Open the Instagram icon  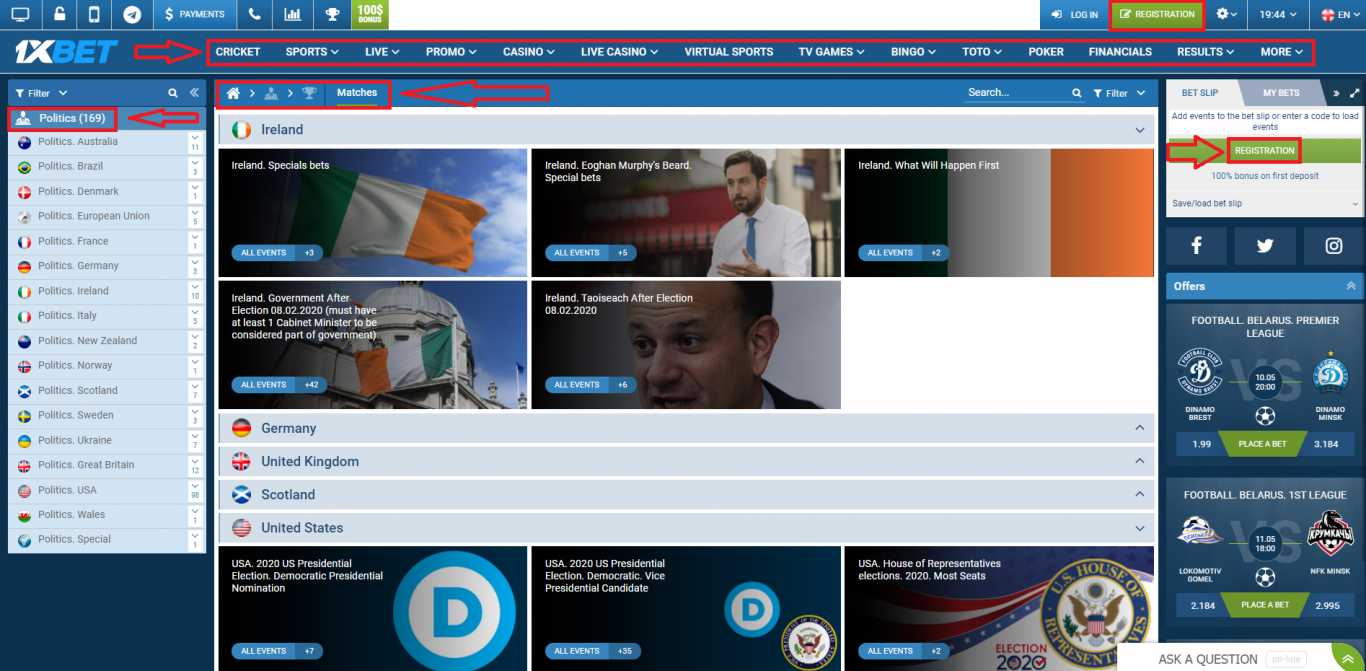(1334, 246)
